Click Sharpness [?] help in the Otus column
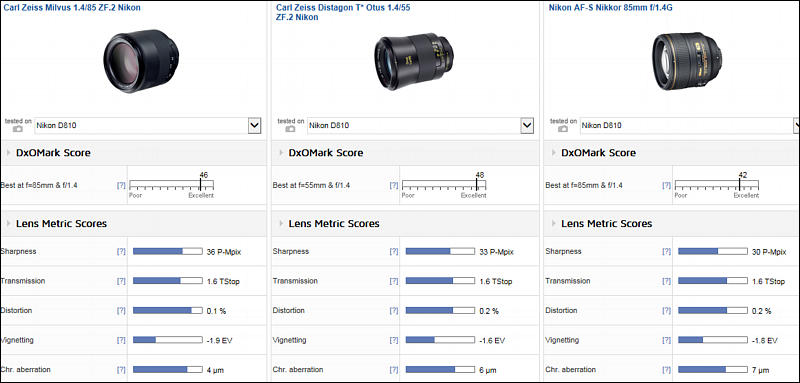The width and height of the screenshot is (800, 383). point(393,251)
